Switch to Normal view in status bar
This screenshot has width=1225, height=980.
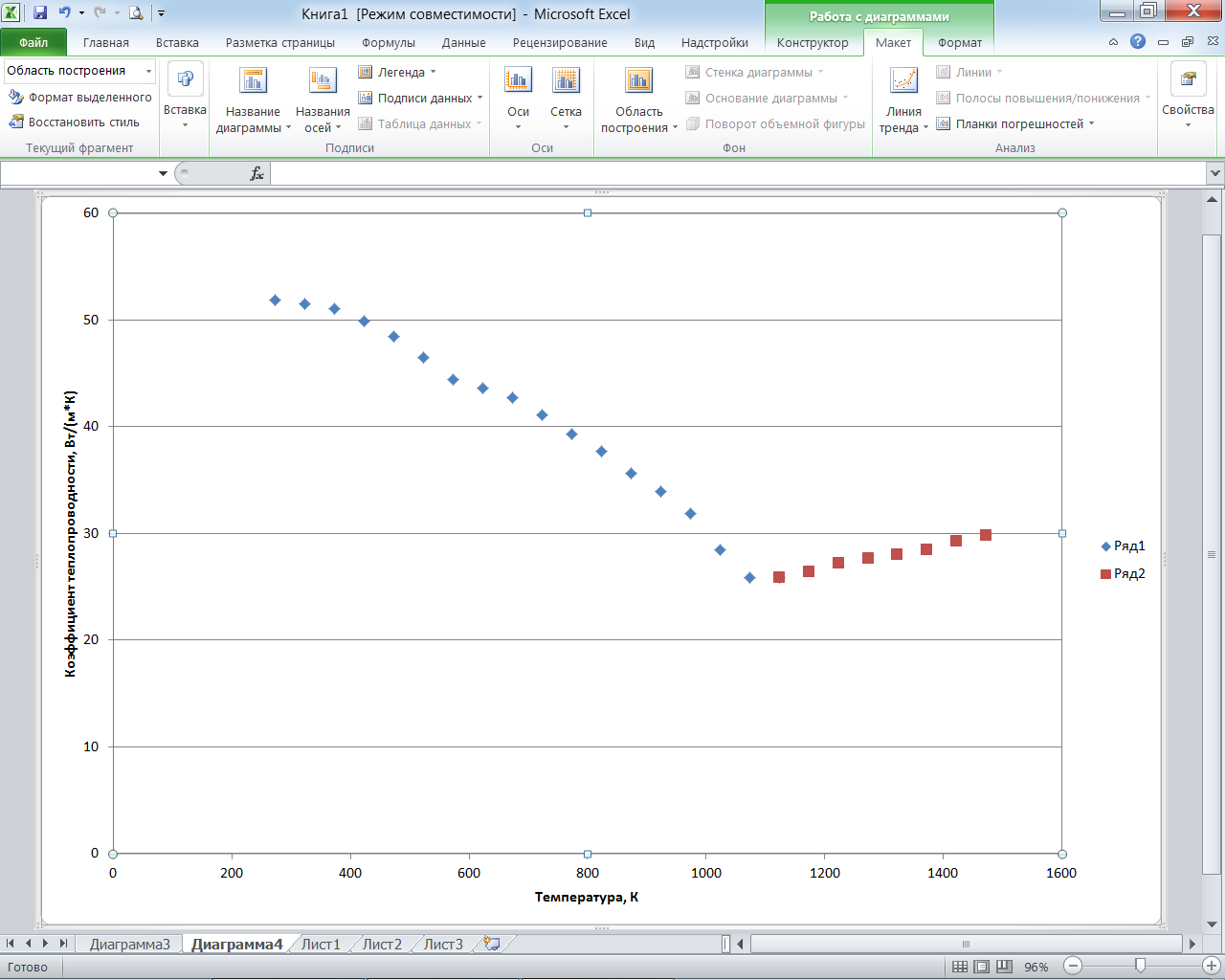pos(960,967)
